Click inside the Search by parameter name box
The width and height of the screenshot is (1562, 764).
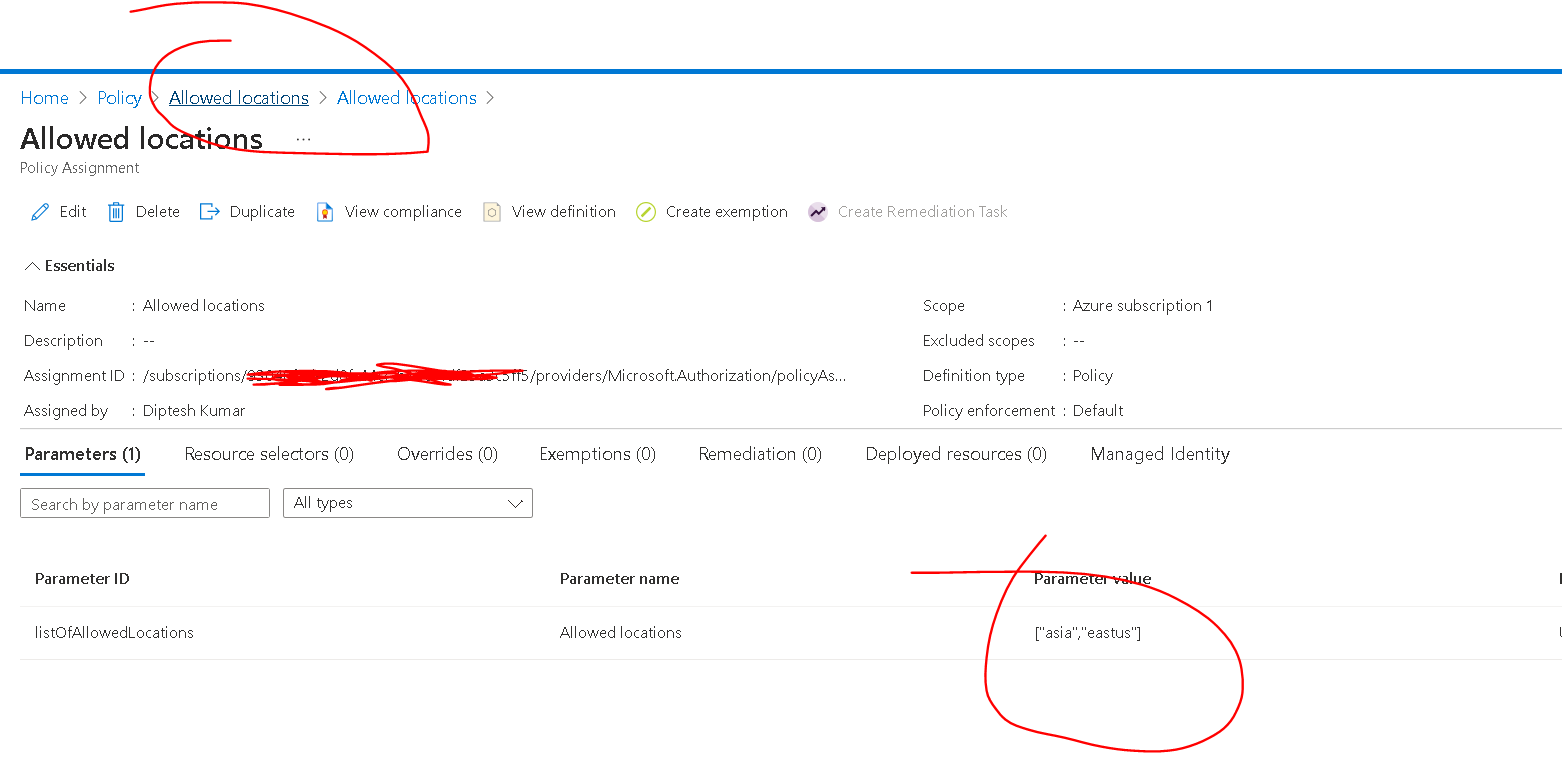[x=144, y=503]
